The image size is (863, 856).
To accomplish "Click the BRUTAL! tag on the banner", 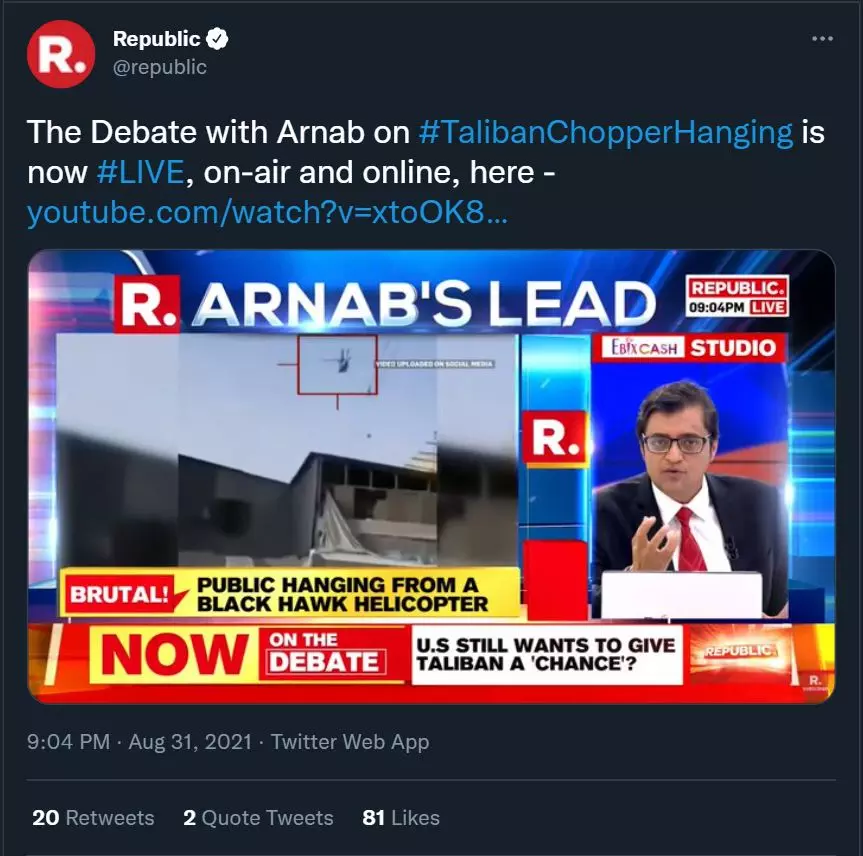I will pyautogui.click(x=119, y=594).
